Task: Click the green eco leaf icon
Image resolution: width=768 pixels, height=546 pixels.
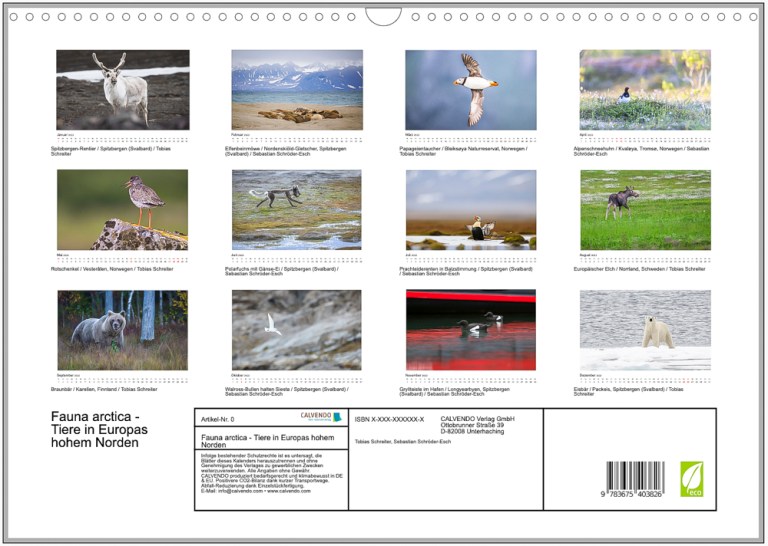Action: tap(691, 478)
